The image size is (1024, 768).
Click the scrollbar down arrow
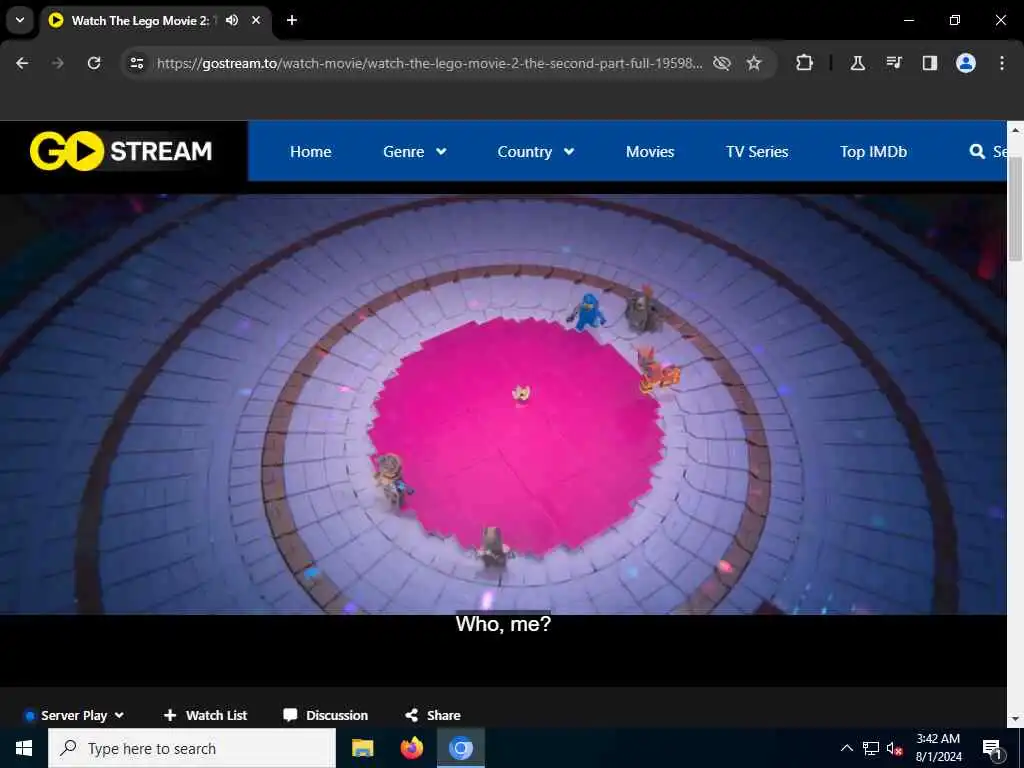click(x=1015, y=719)
